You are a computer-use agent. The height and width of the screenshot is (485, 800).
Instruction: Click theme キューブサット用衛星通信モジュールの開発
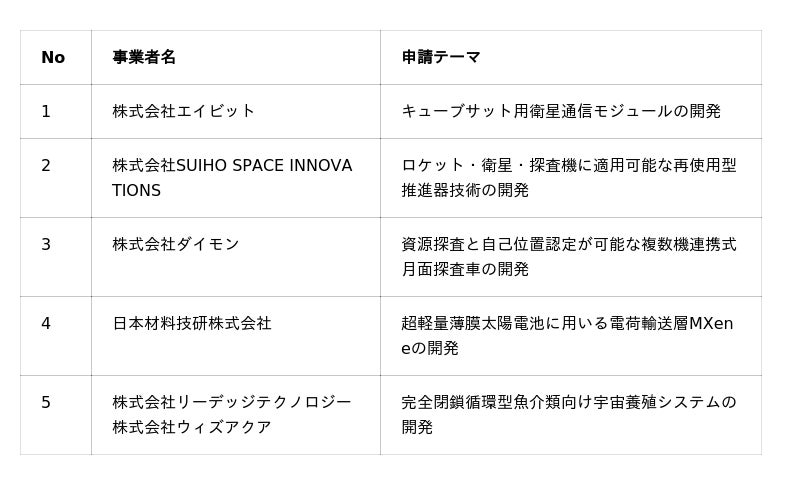(x=561, y=112)
